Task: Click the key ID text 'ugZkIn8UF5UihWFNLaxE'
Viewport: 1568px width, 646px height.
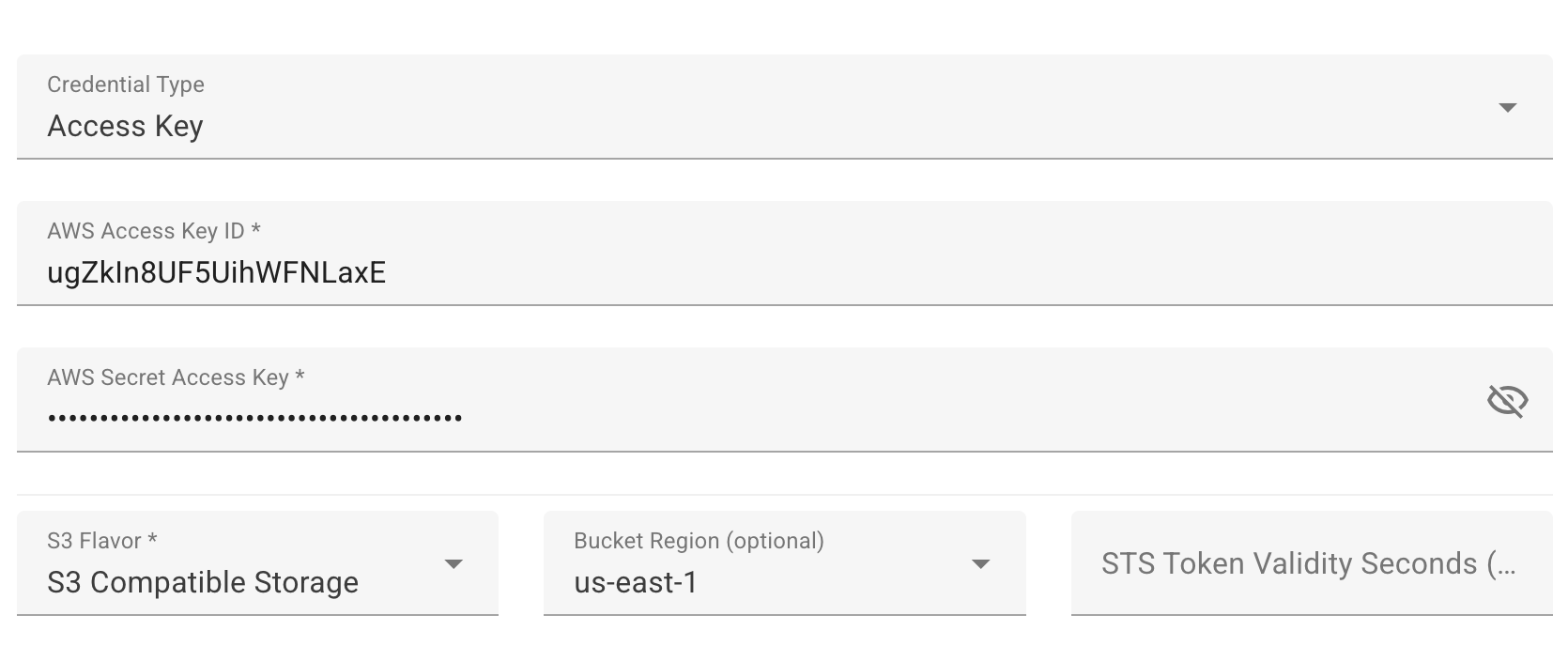Action: pos(216,273)
